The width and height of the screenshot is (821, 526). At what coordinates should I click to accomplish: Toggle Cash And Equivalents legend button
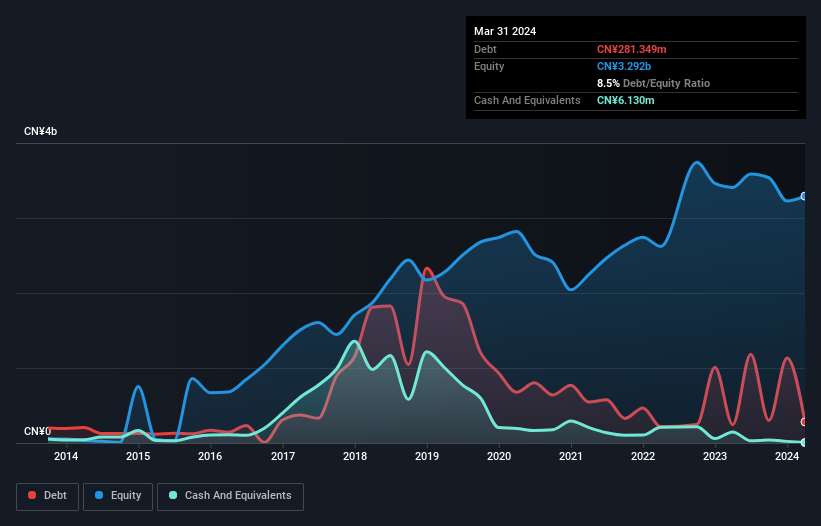230,496
